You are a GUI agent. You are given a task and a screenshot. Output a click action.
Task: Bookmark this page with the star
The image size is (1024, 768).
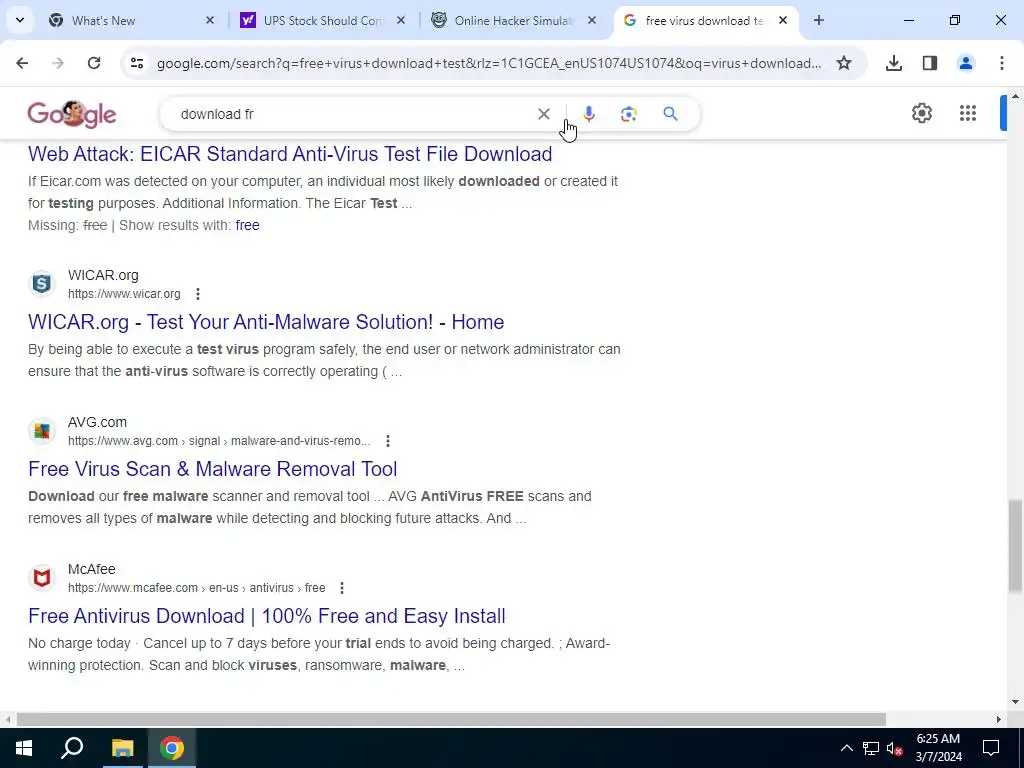844,63
